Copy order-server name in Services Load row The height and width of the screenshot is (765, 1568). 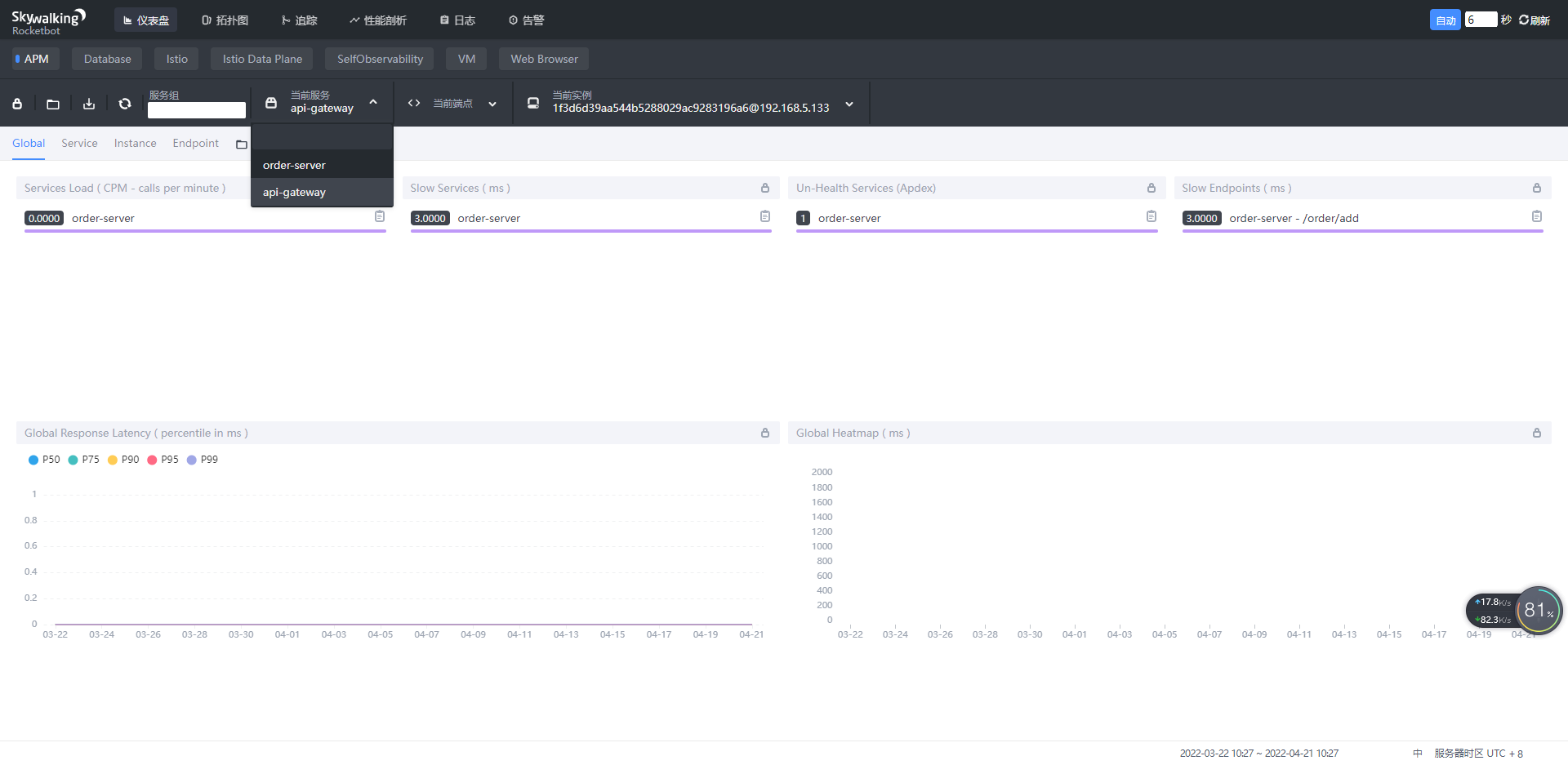click(380, 216)
